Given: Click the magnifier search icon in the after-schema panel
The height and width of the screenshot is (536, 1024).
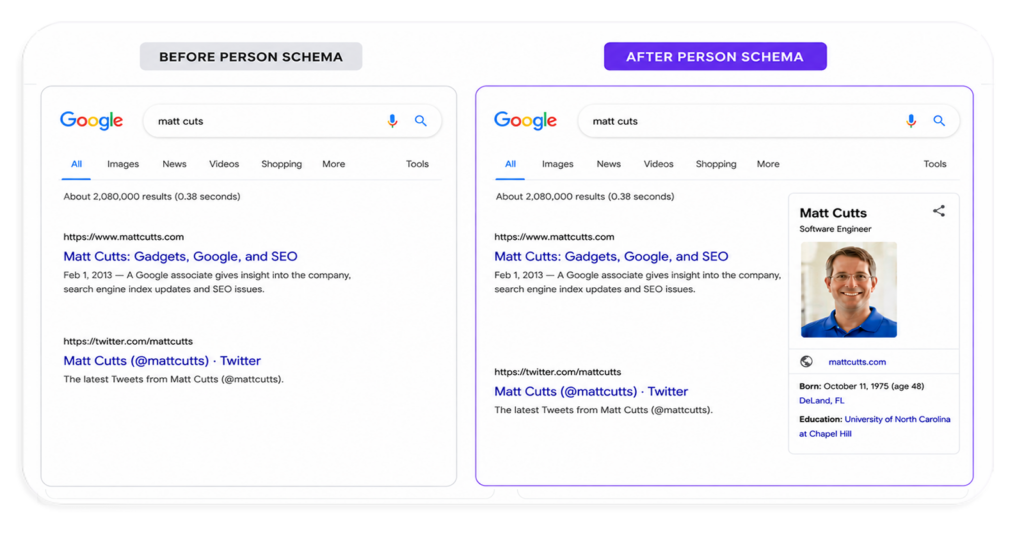Looking at the screenshot, I should tap(939, 121).
